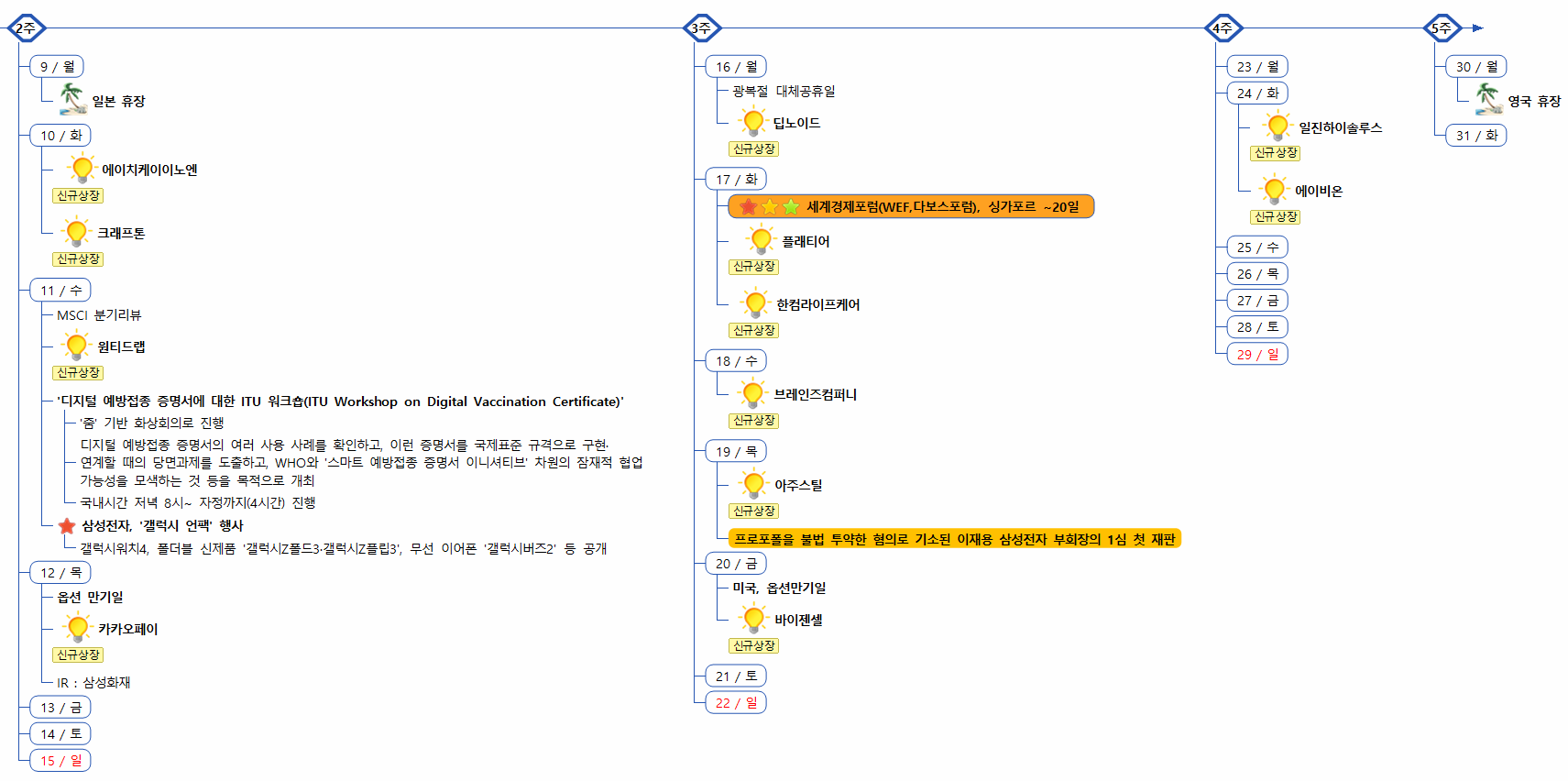Select the 14 / 토 date node
The height and width of the screenshot is (781, 1568).
pos(60,733)
